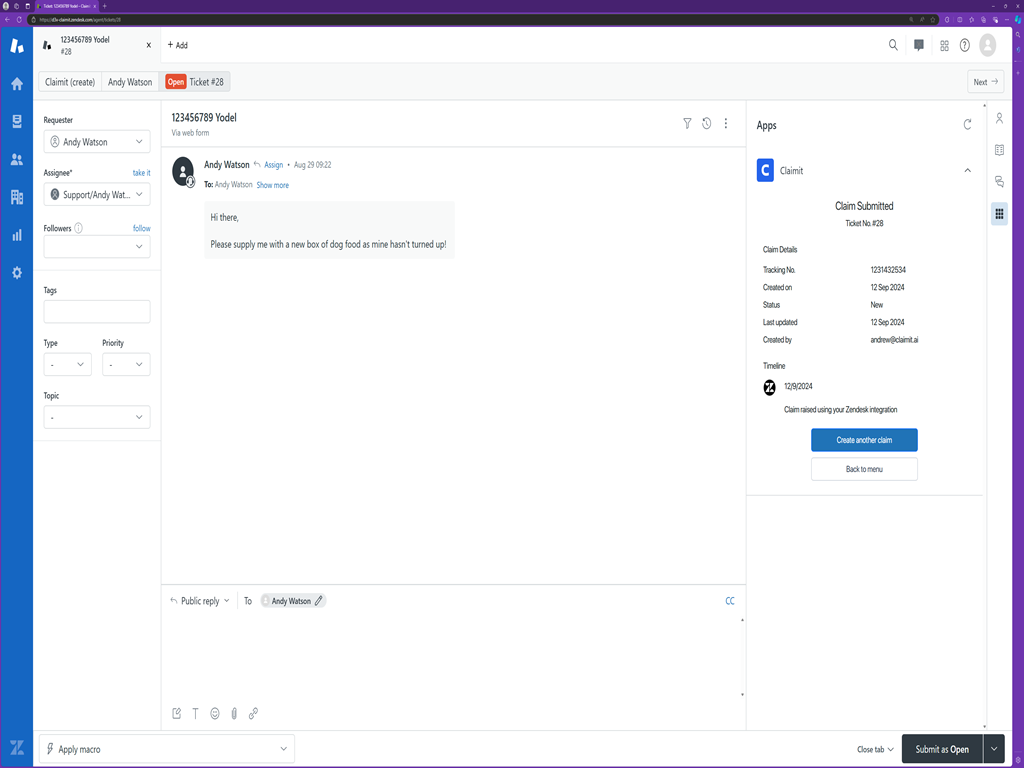Open the Apply macro dropdown
Screen dimensions: 1024x768
[166, 749]
